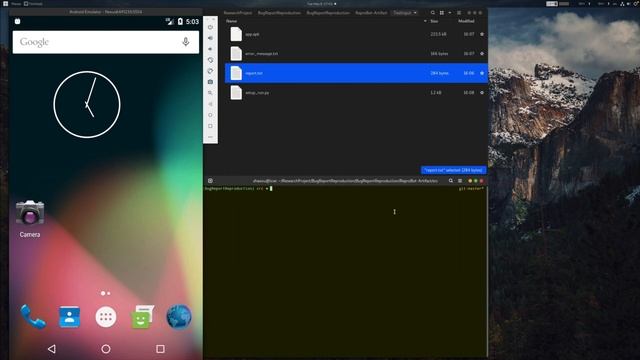Launch the Browser globe app
Viewport: 640px width, 360px height.
coord(179,316)
